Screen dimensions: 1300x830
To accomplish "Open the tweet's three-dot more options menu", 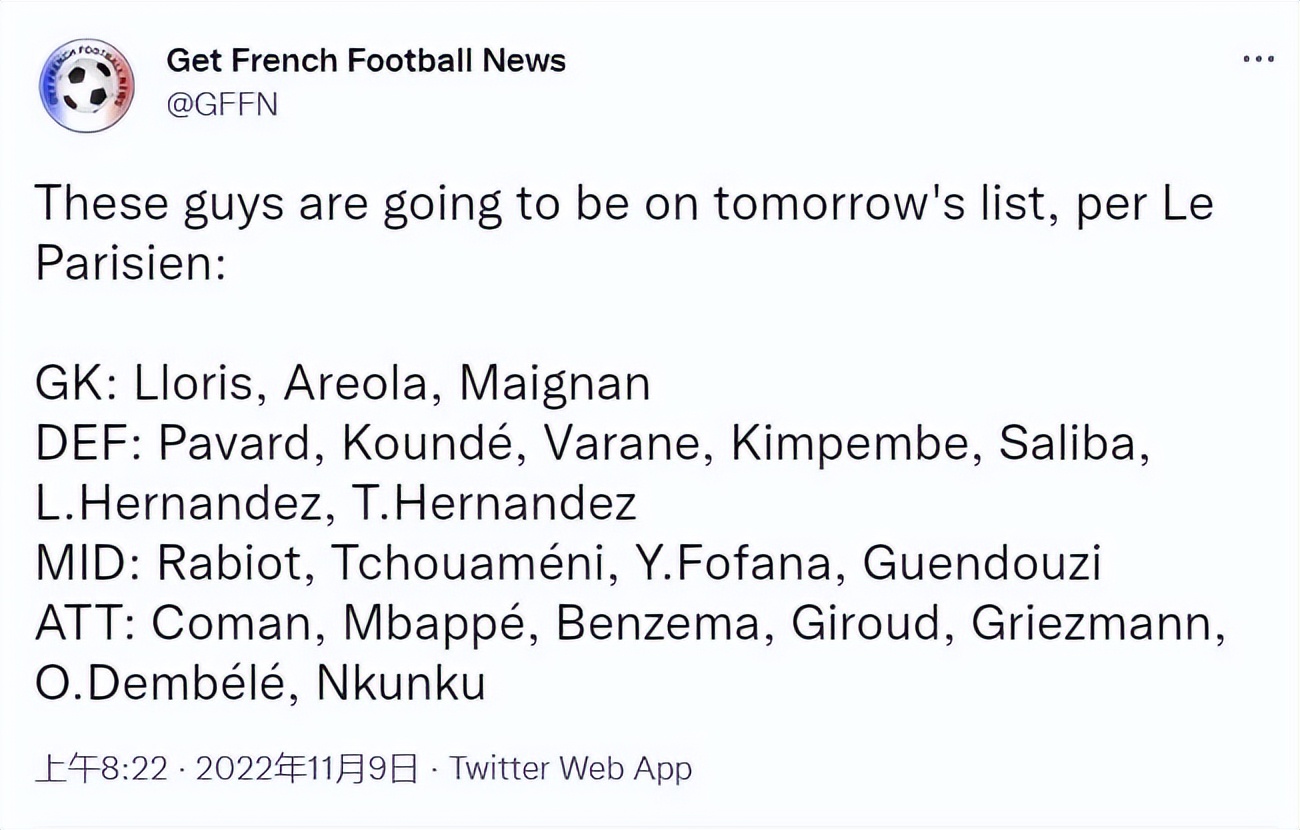I will point(1258,60).
